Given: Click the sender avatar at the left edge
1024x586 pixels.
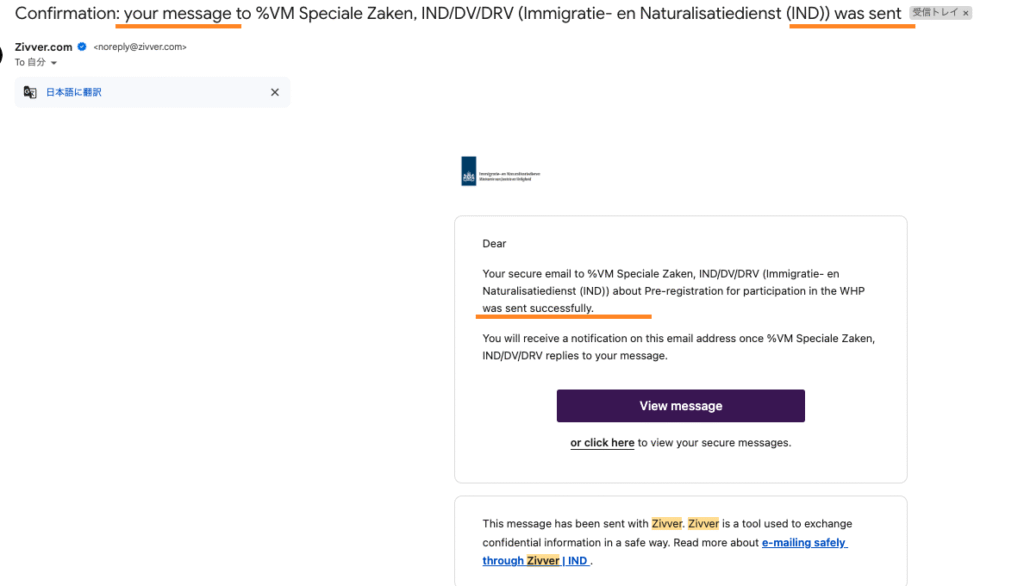Looking at the screenshot, I should click(x=1, y=55).
